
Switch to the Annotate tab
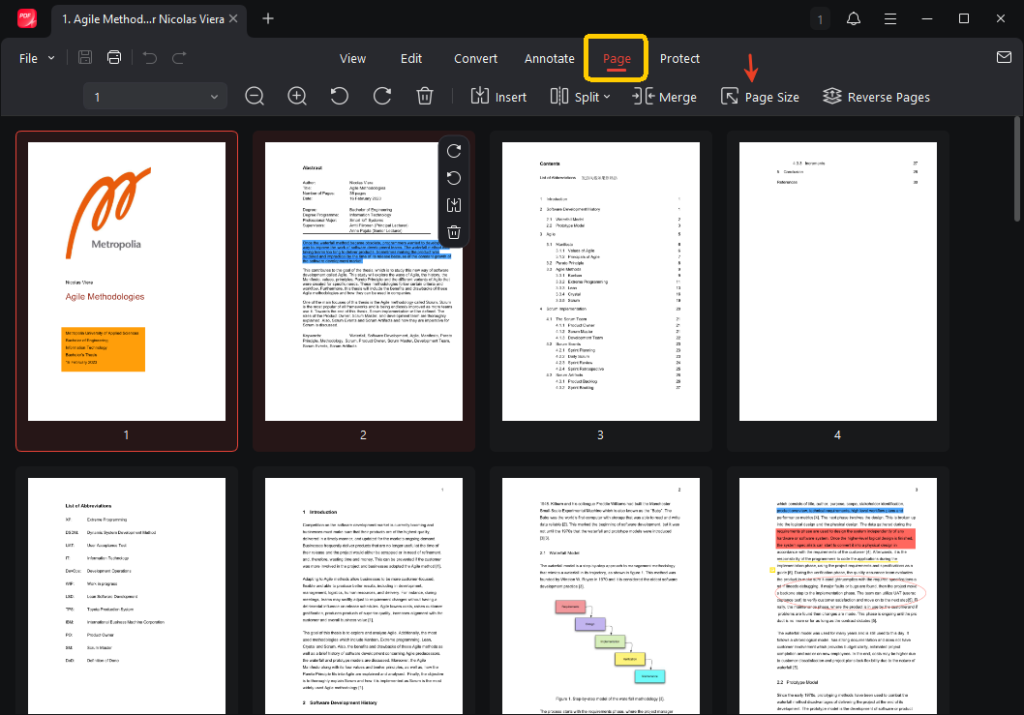(549, 58)
